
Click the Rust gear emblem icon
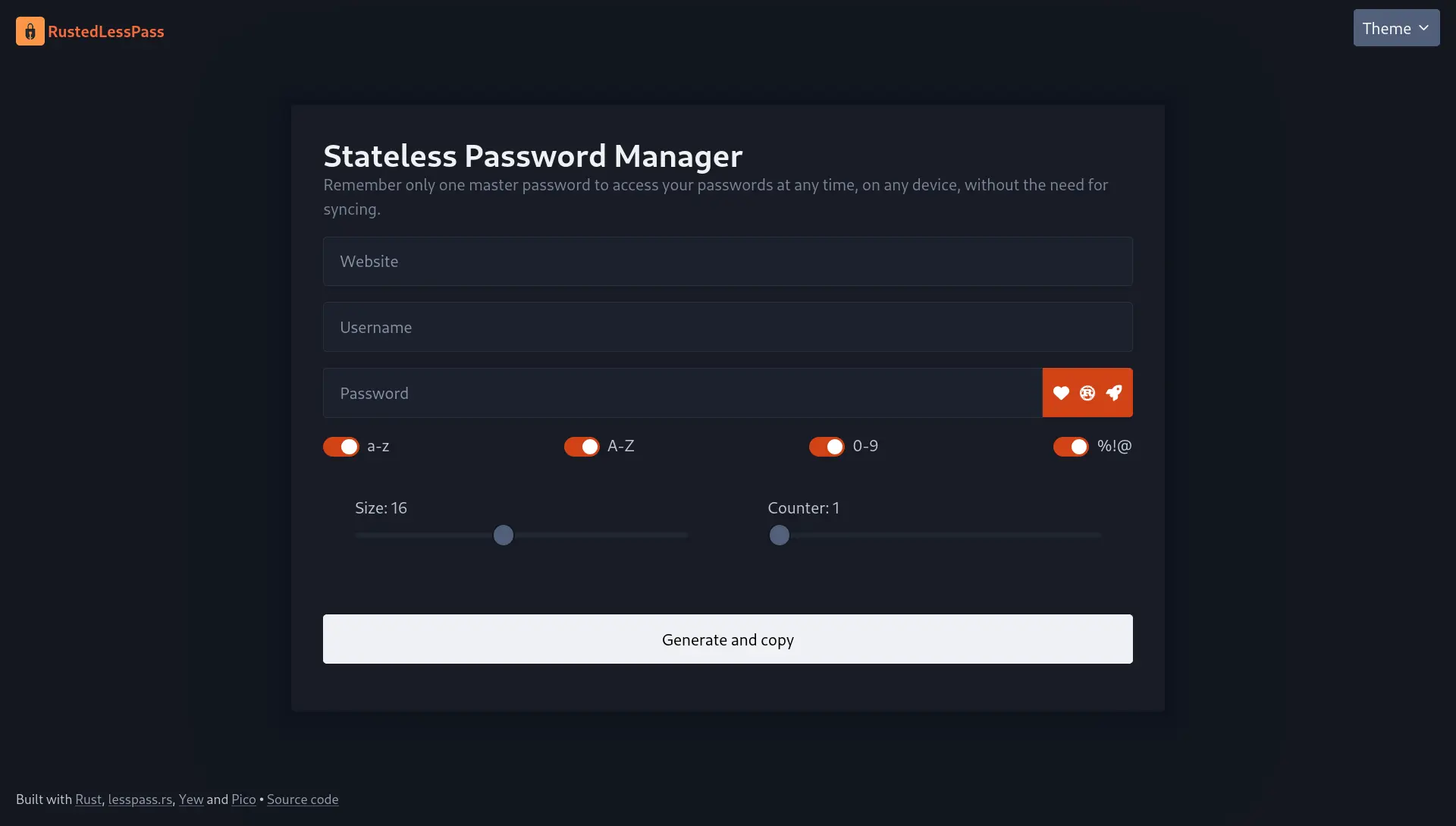point(1087,393)
